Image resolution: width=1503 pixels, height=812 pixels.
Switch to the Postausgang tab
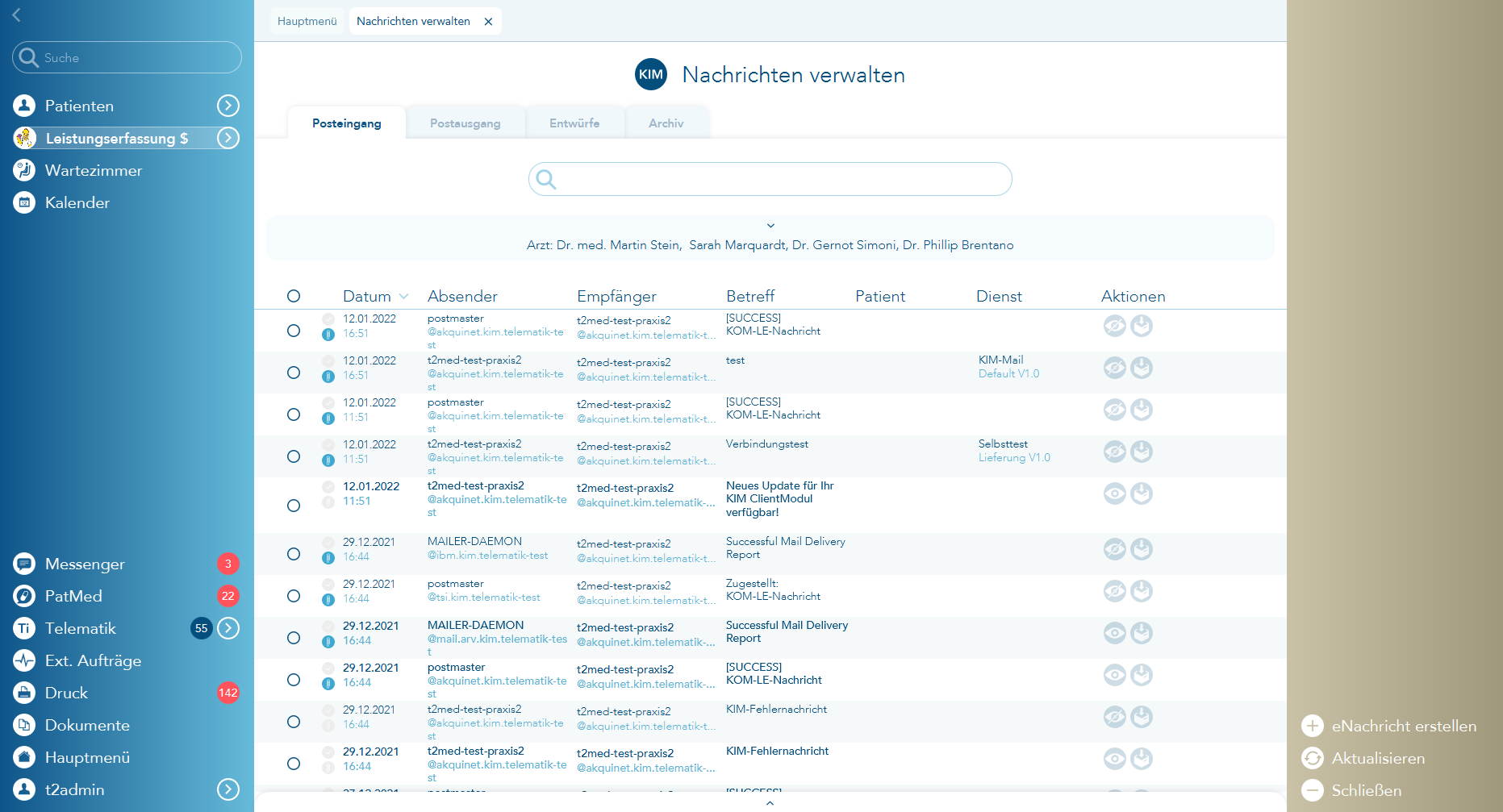[465, 123]
